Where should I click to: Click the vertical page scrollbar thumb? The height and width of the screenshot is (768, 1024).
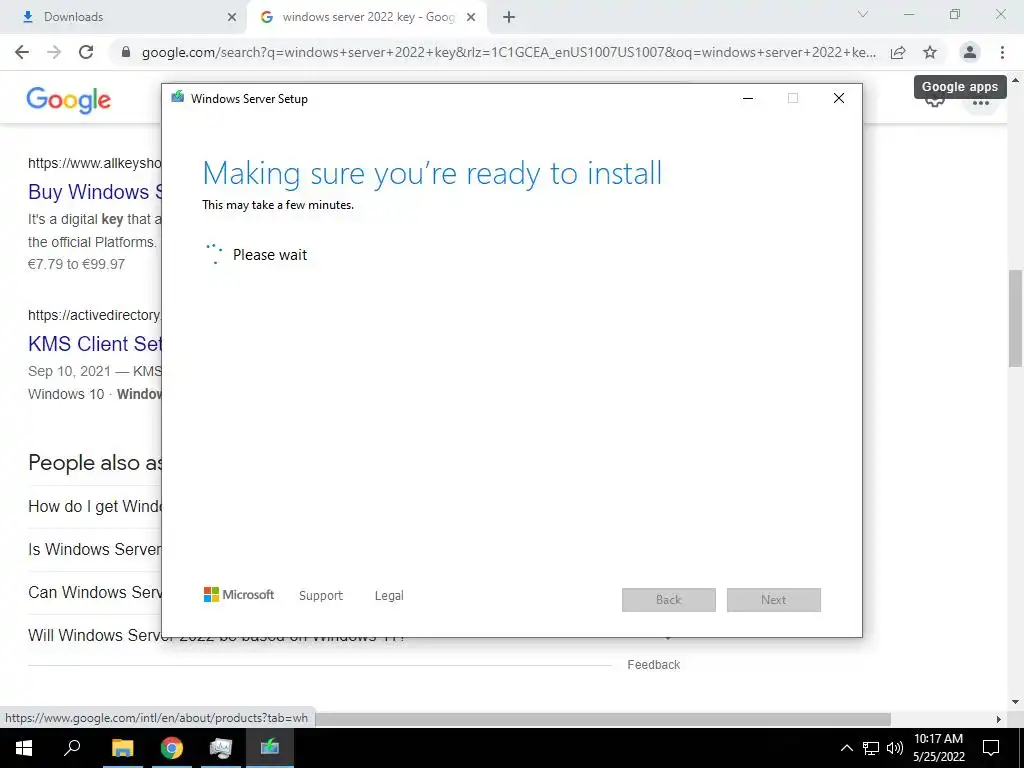pos(1015,318)
